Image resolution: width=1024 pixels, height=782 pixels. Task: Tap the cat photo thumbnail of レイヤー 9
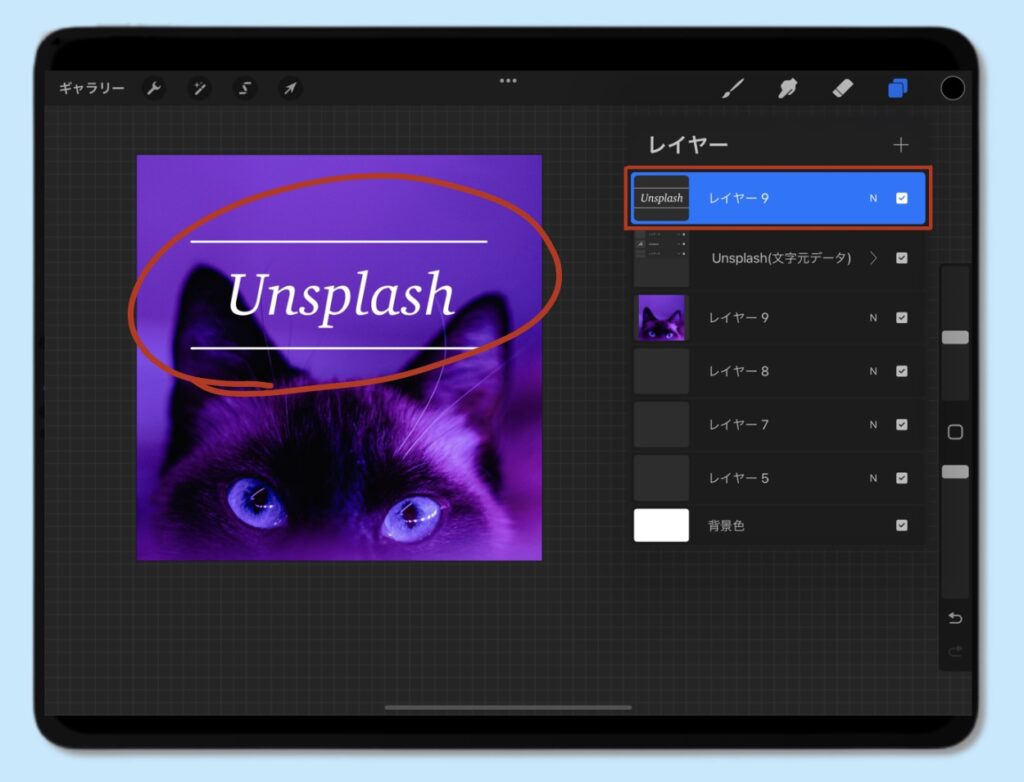click(661, 318)
